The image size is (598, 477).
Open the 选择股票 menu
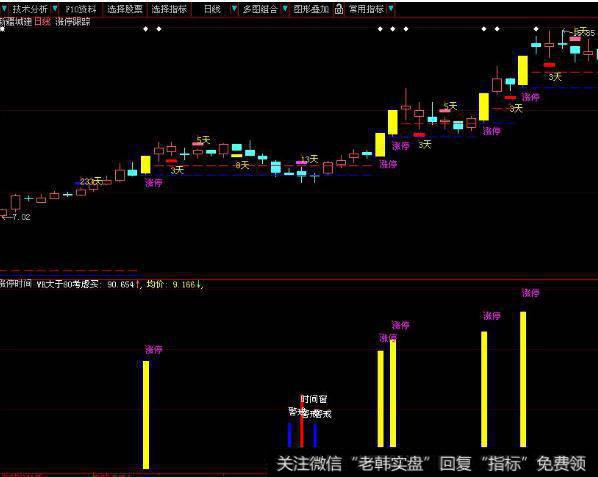tap(125, 9)
